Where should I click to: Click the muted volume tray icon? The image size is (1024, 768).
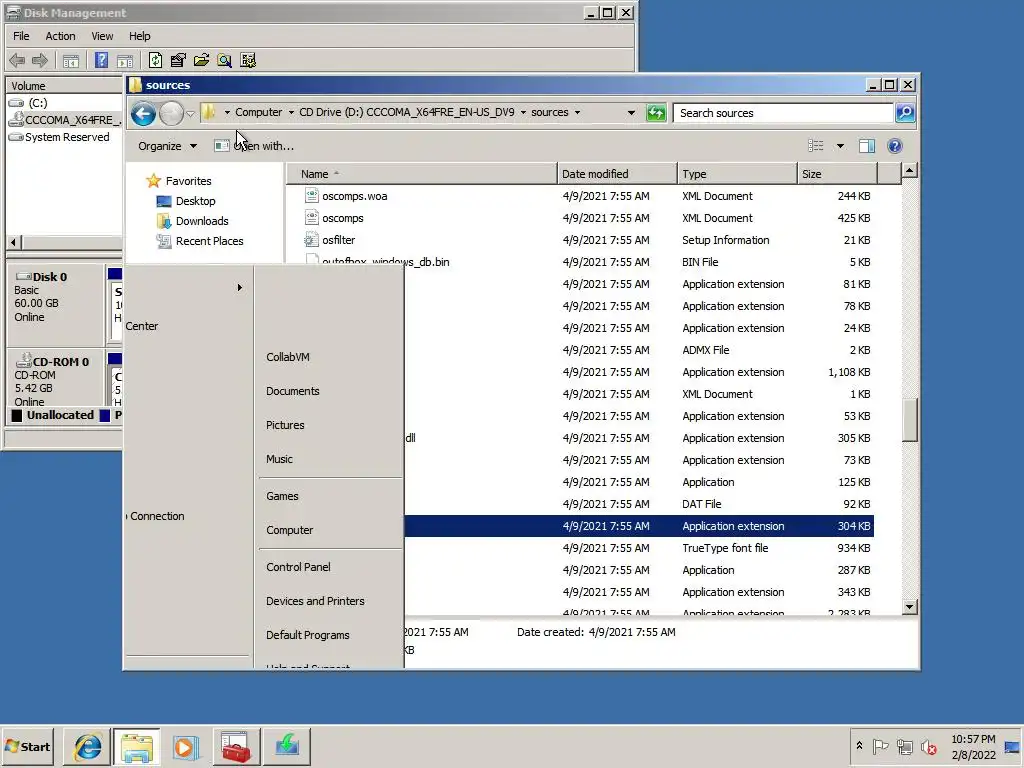(928, 746)
